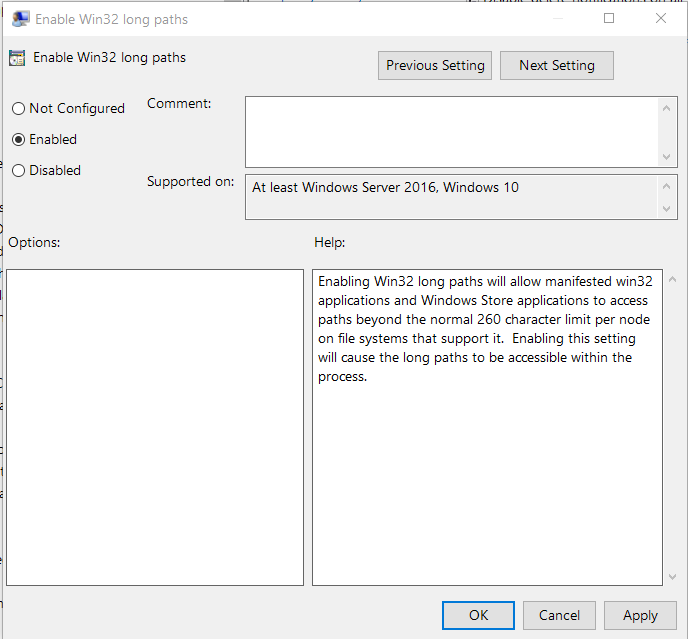
Task: Click Help pane scroll down arrow
Action: tap(672, 577)
